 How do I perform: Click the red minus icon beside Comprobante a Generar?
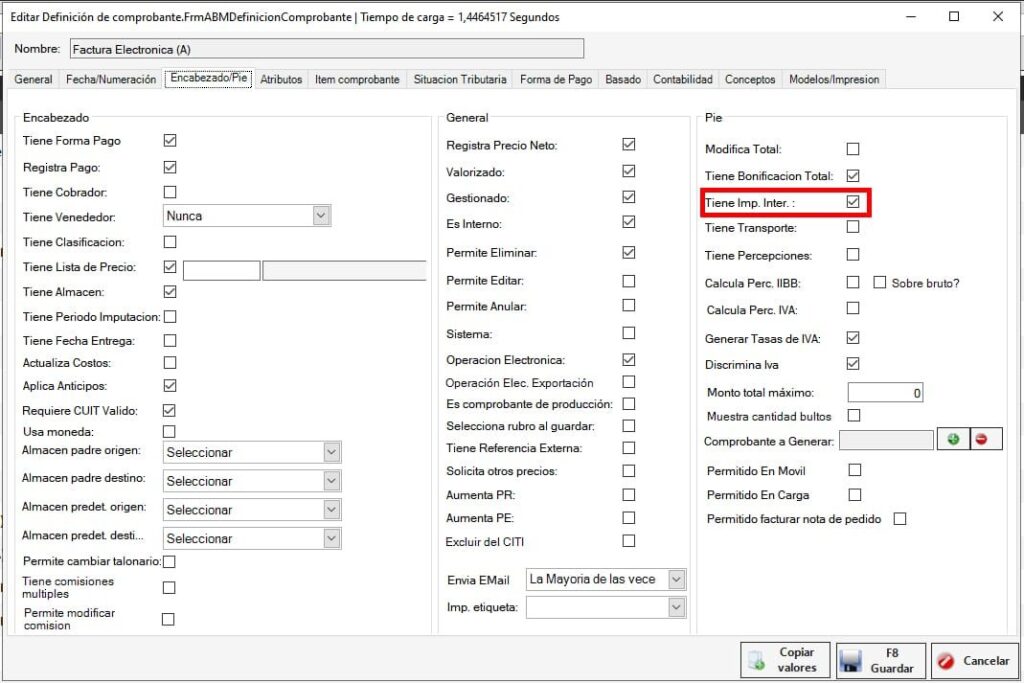click(984, 440)
